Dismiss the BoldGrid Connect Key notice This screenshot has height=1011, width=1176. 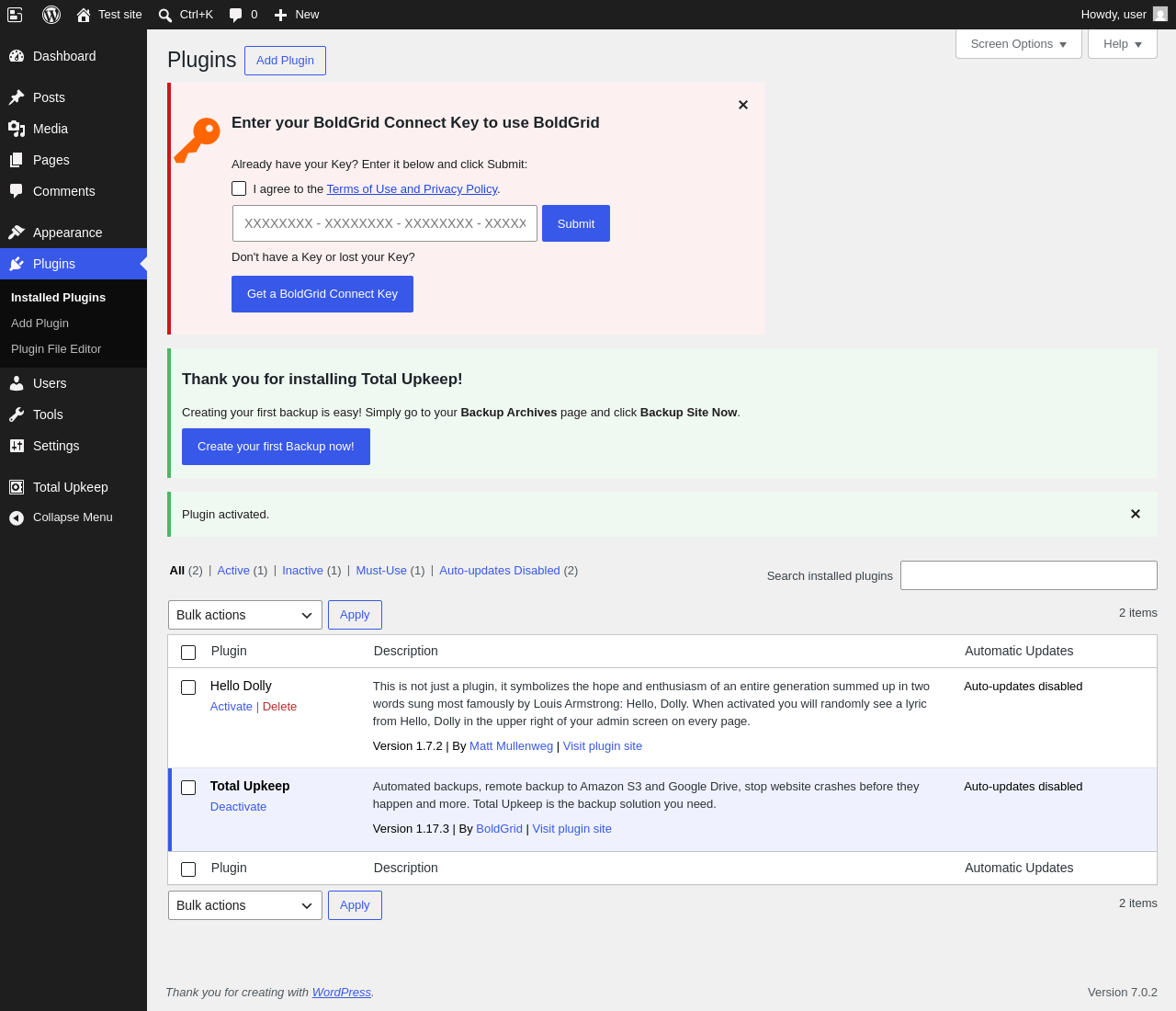coord(743,105)
